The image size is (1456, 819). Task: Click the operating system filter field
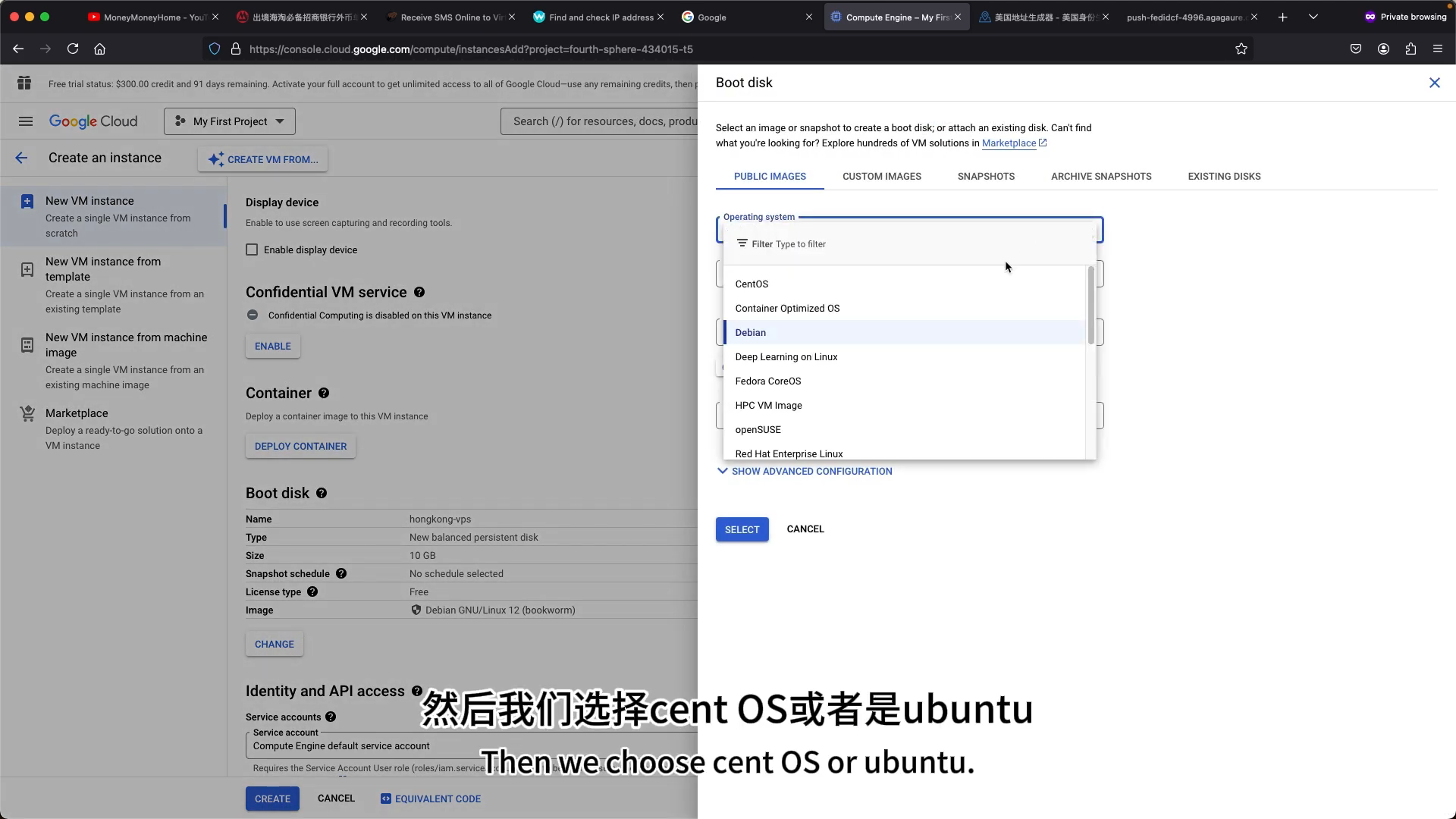(909, 244)
